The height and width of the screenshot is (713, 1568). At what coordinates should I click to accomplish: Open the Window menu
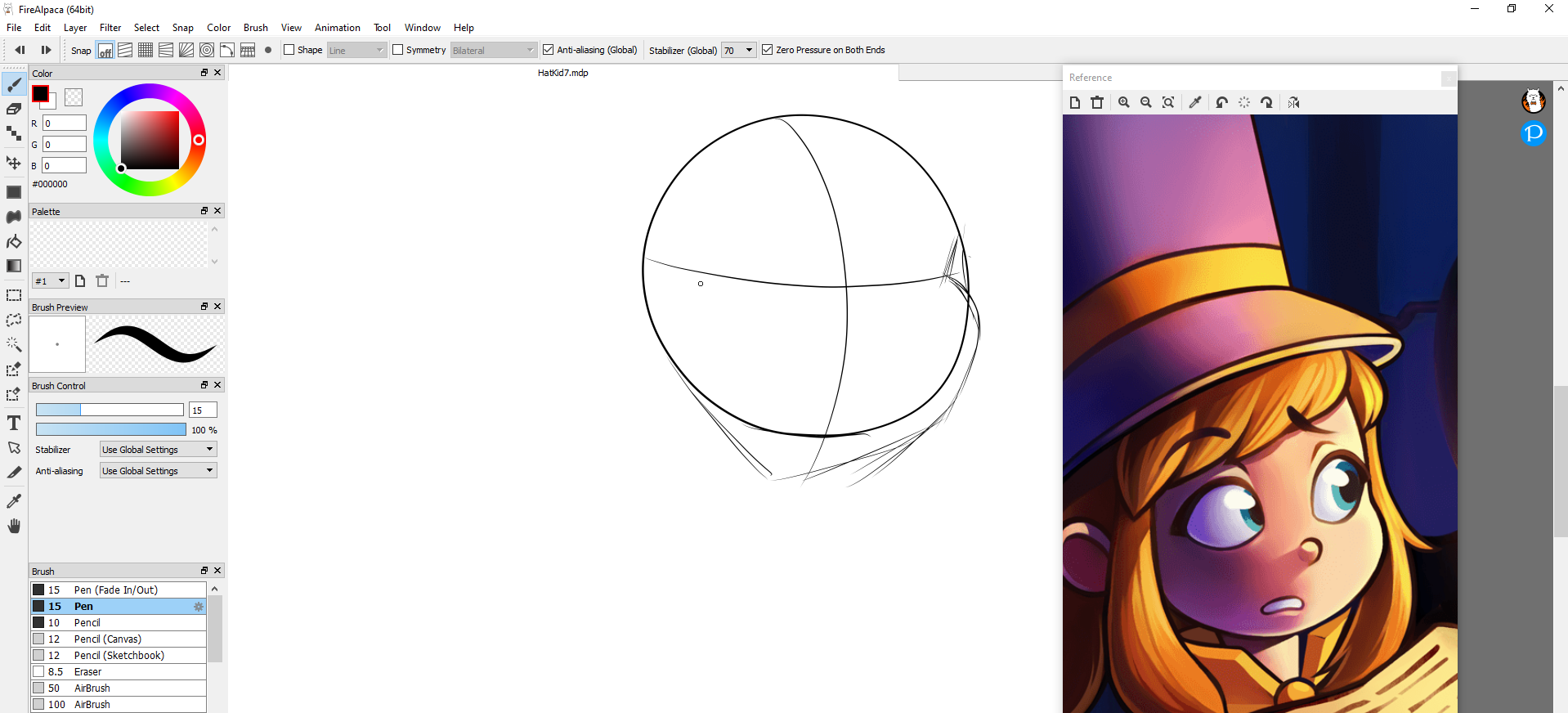tap(423, 28)
